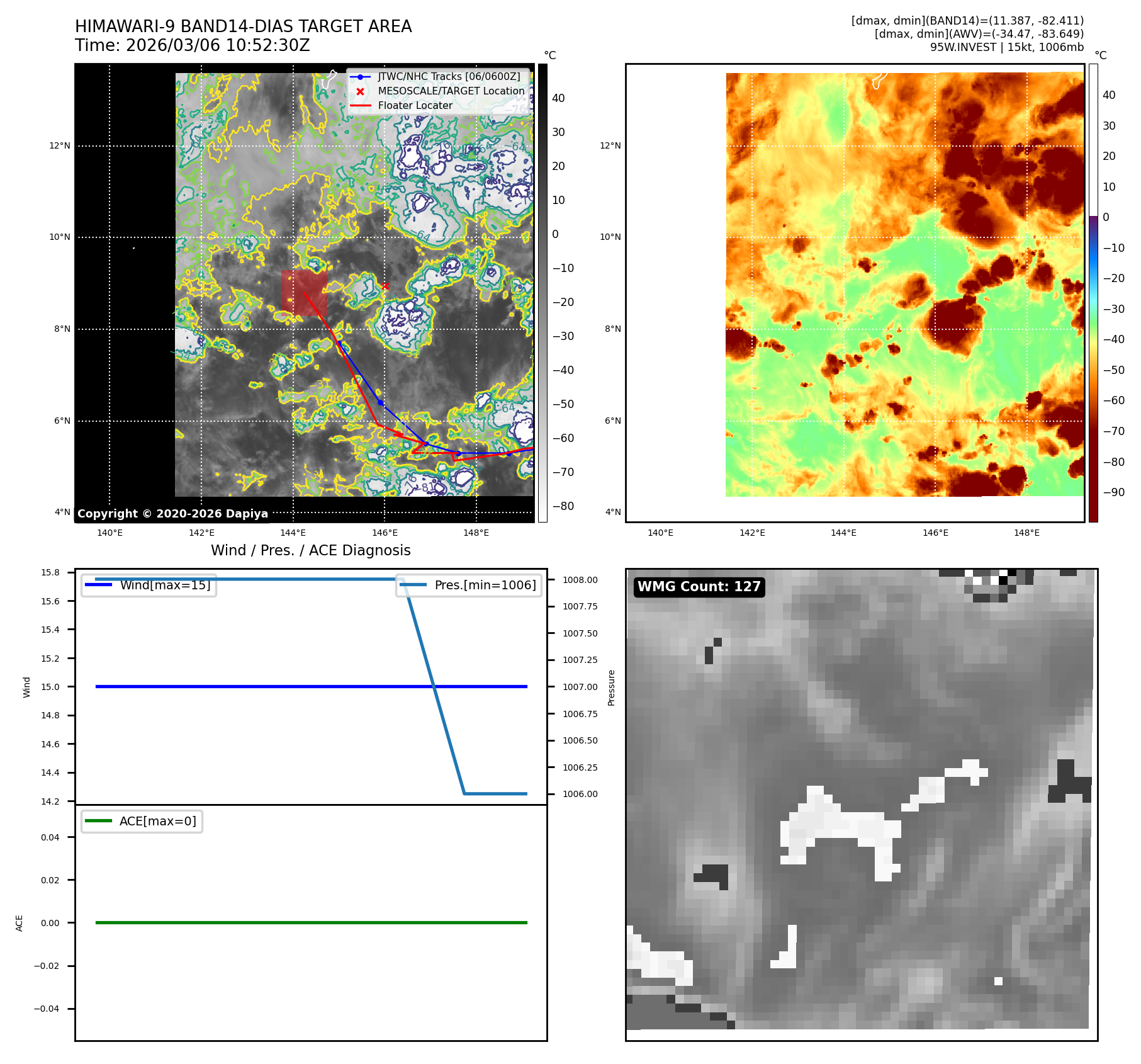
Task: Click the grayscale temperature colorbar beside the left map
Action: pyautogui.click(x=542, y=293)
